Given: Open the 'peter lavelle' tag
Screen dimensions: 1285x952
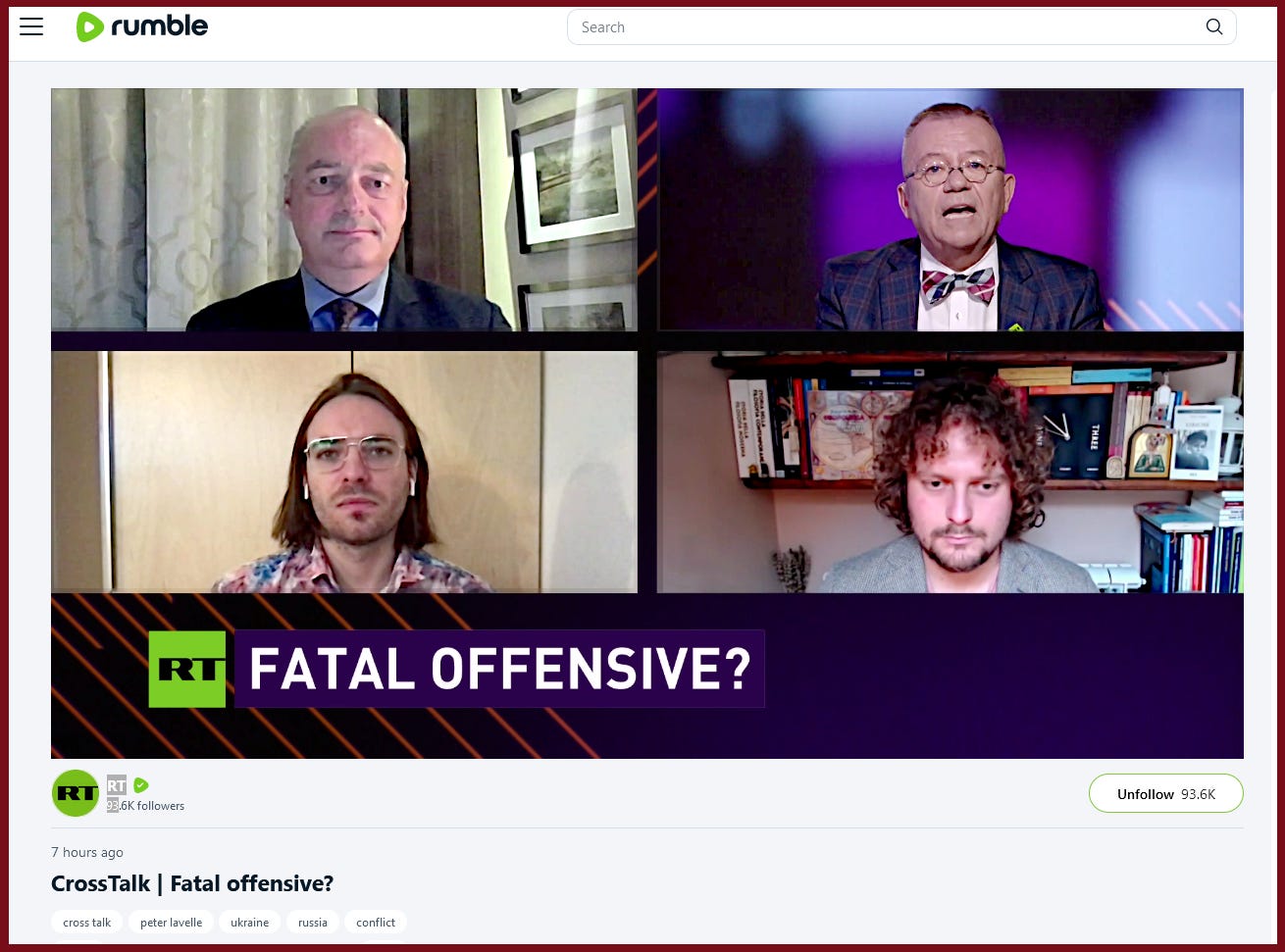Looking at the screenshot, I should [172, 923].
